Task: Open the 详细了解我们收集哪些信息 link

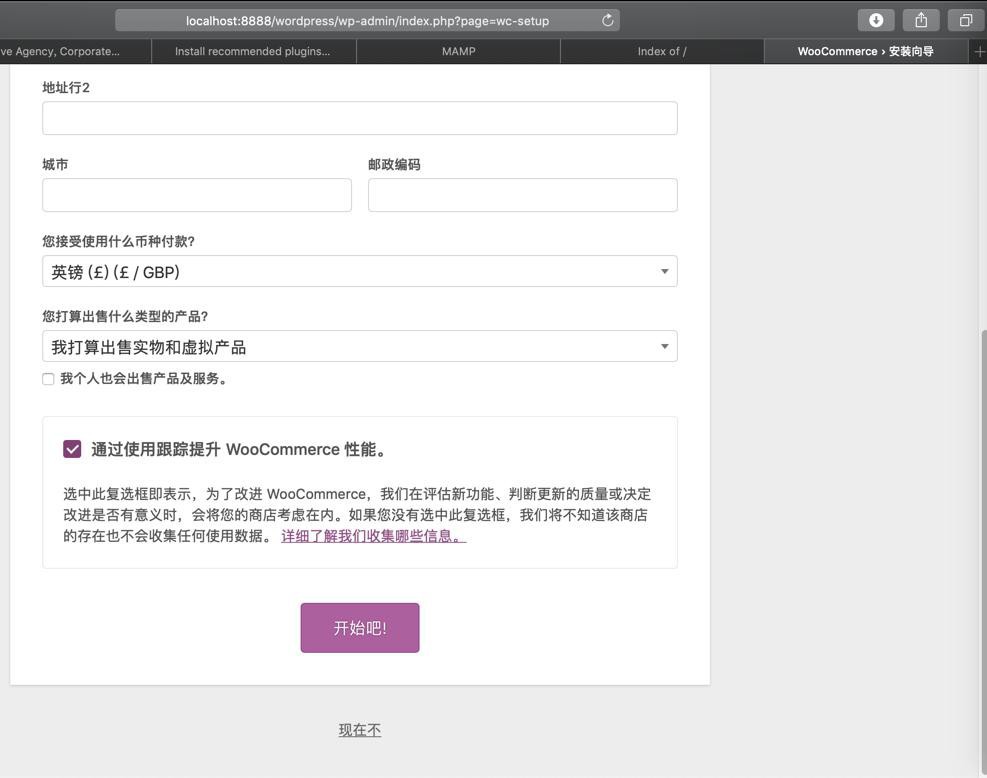Action: tap(373, 536)
